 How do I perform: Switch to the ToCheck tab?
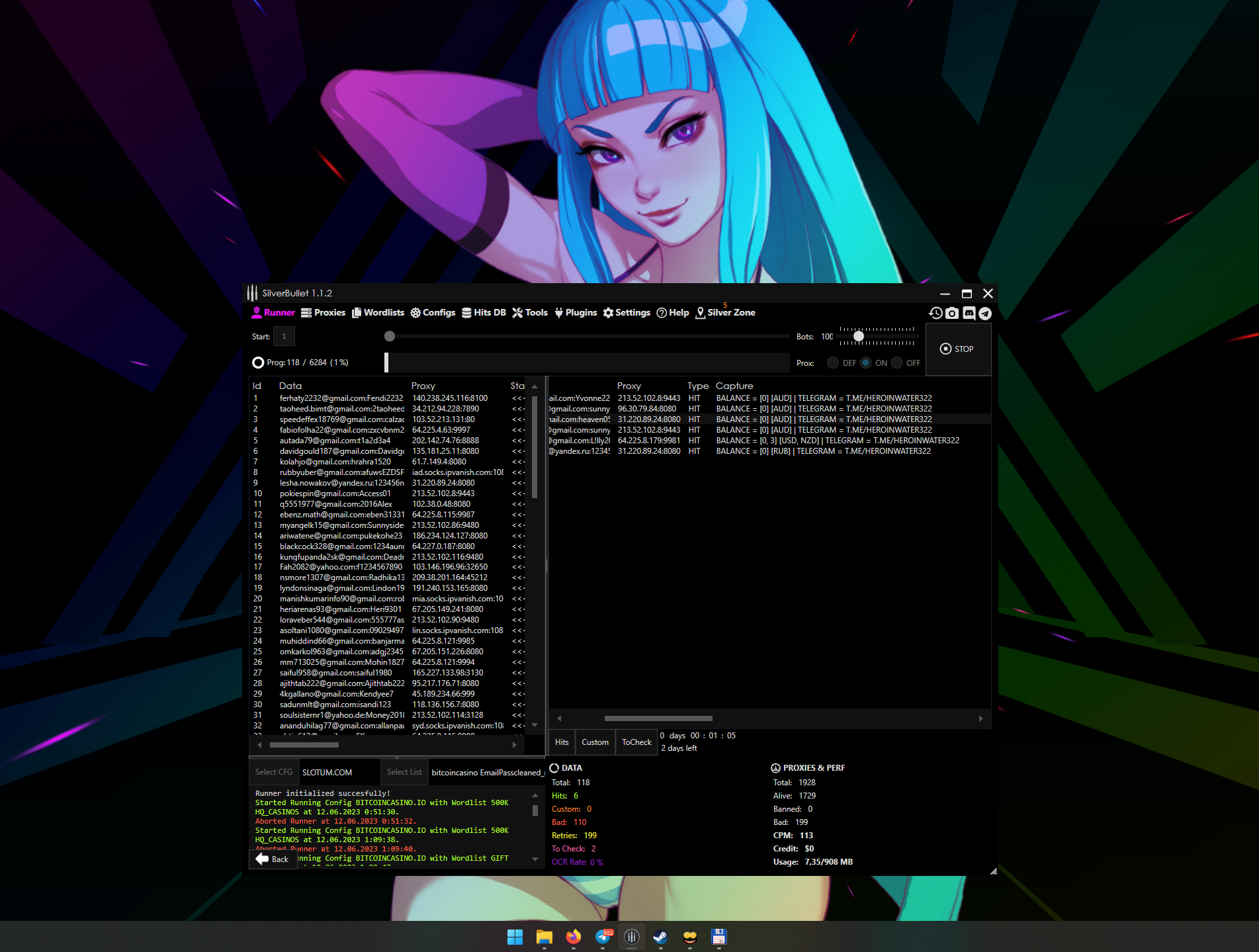point(636,742)
